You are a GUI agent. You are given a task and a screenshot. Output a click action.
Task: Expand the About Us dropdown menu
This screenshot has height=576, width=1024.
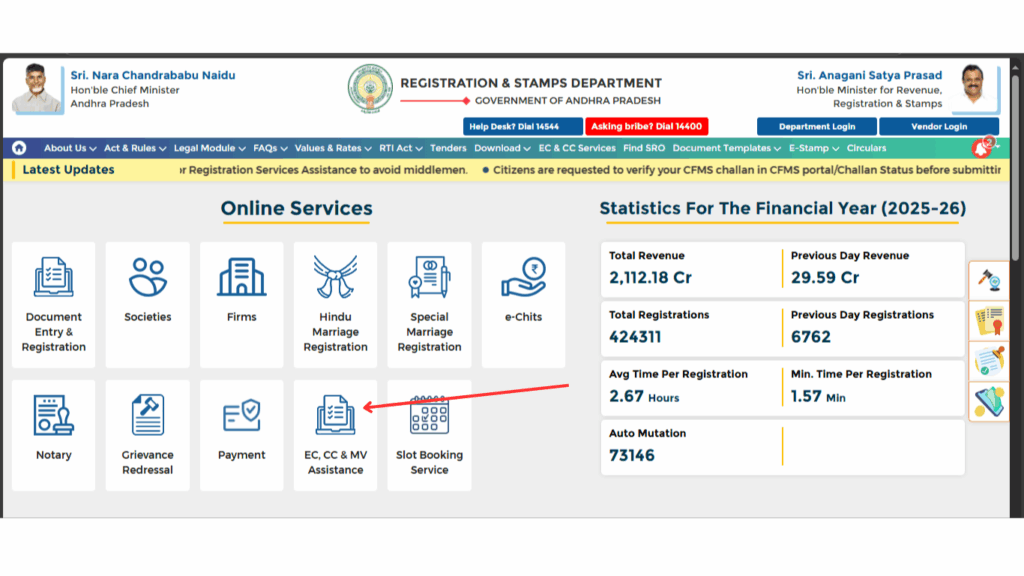[70, 148]
